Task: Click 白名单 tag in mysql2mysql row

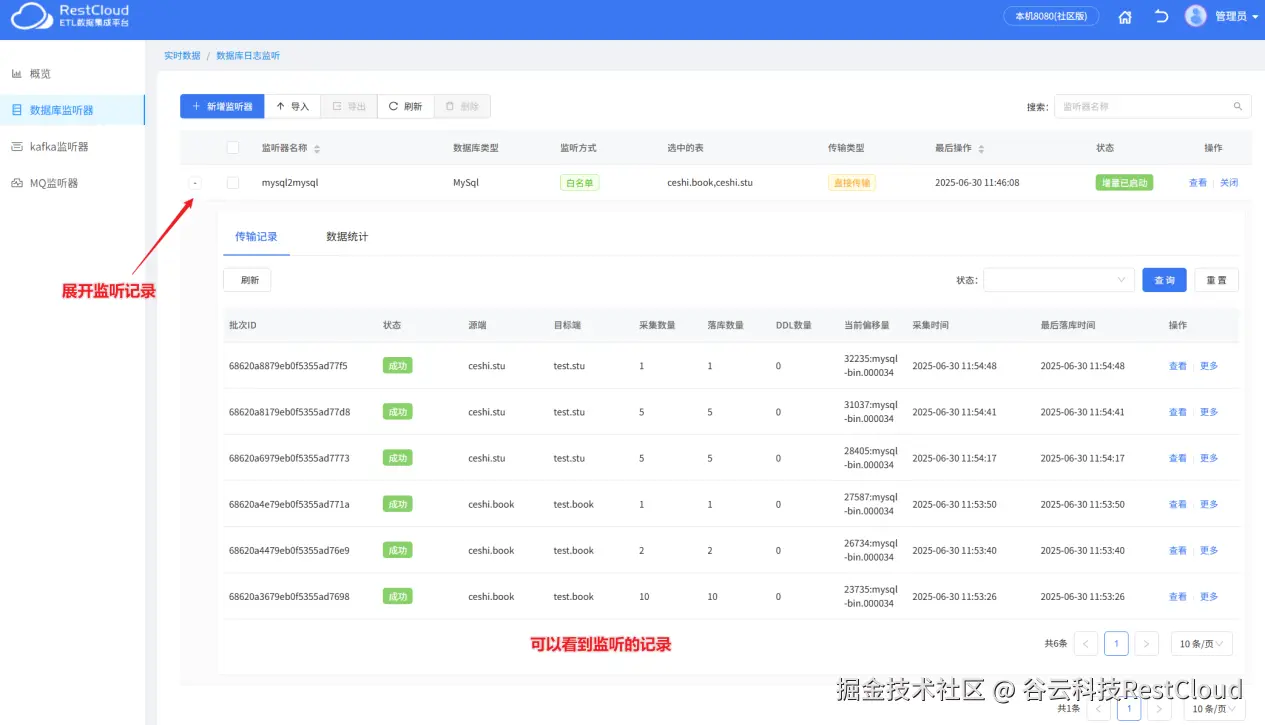Action: pyautogui.click(x=580, y=183)
